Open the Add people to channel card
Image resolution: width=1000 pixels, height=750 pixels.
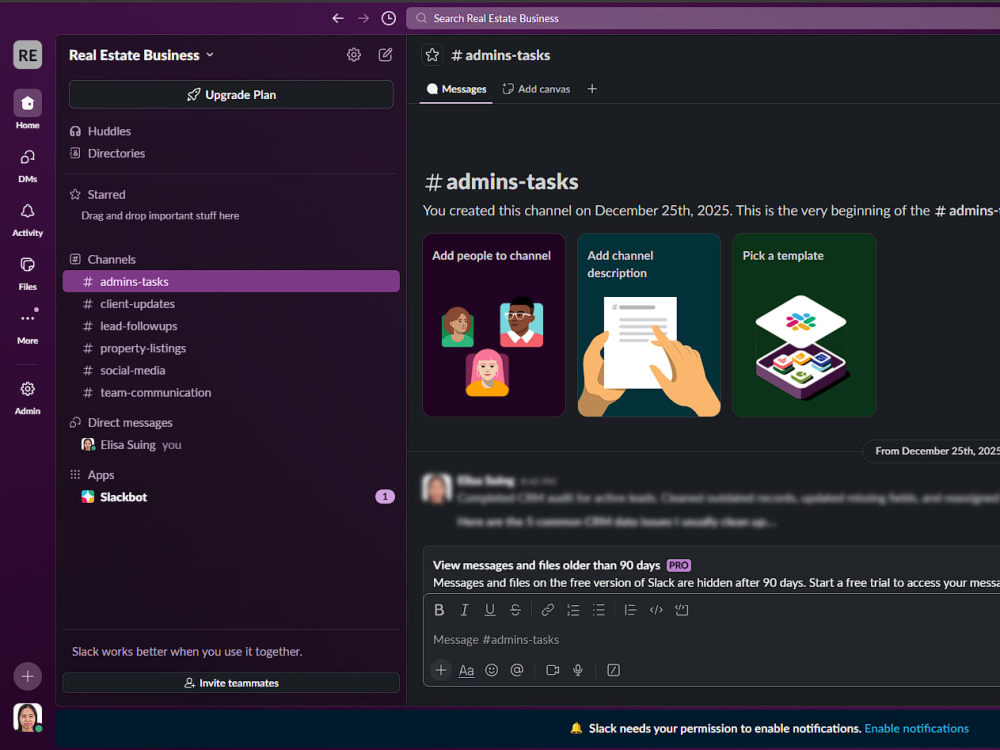click(x=494, y=325)
